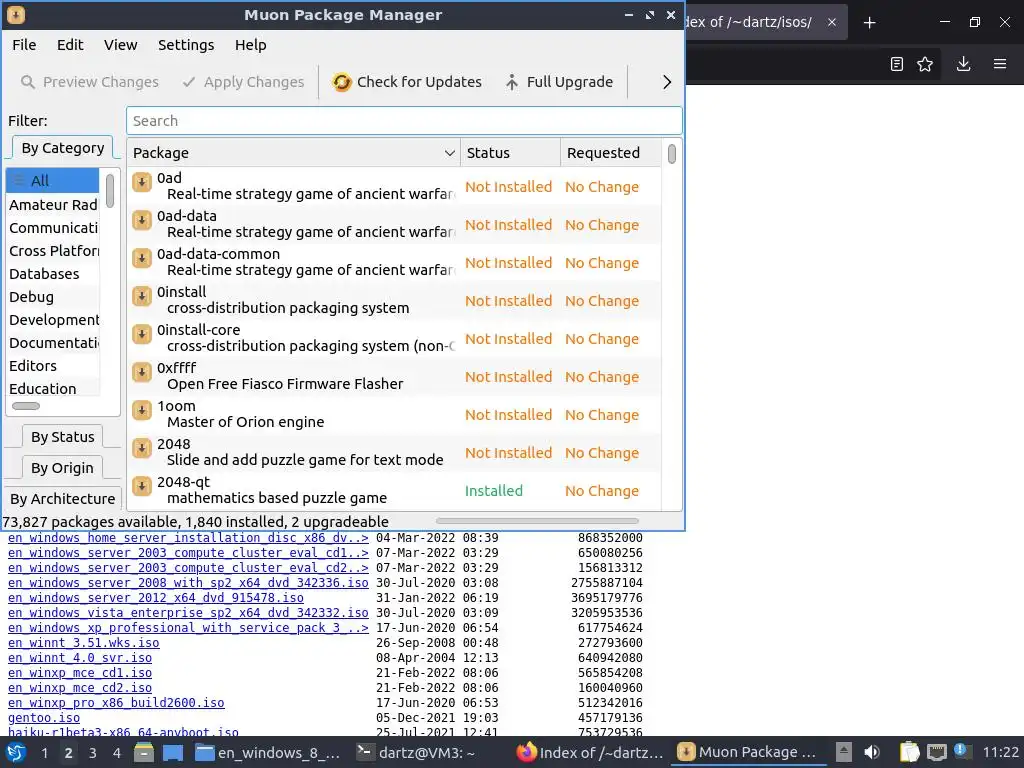Image resolution: width=1024 pixels, height=768 pixels.
Task: Click the package list vertical scrollbar
Action: (x=671, y=155)
